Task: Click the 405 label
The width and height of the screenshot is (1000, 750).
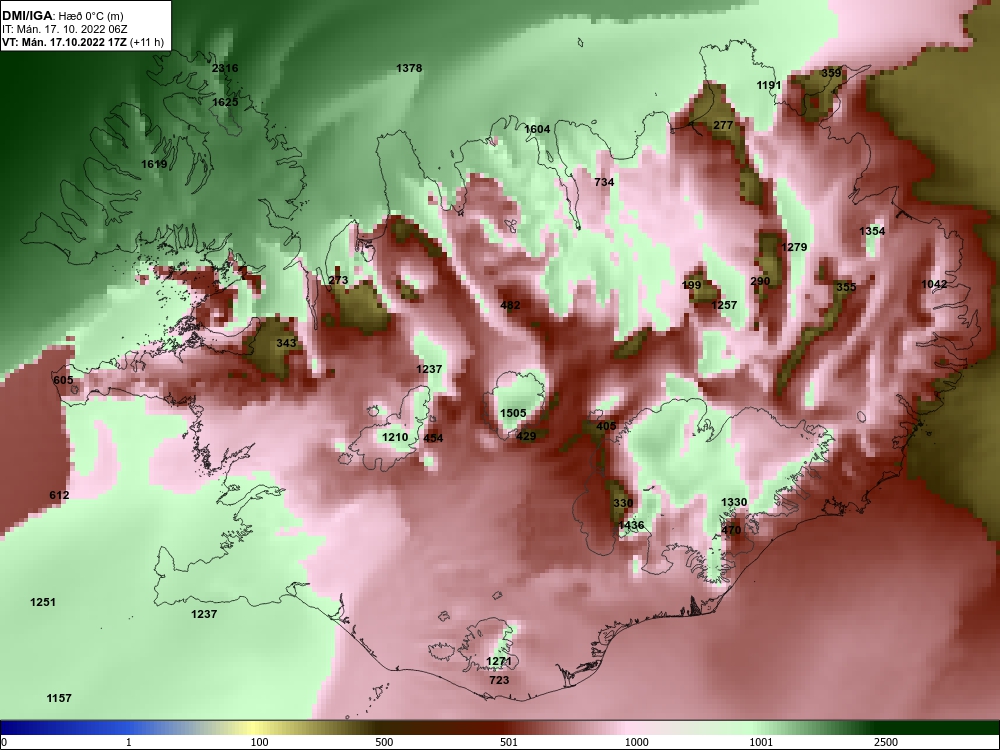Action: 607,426
